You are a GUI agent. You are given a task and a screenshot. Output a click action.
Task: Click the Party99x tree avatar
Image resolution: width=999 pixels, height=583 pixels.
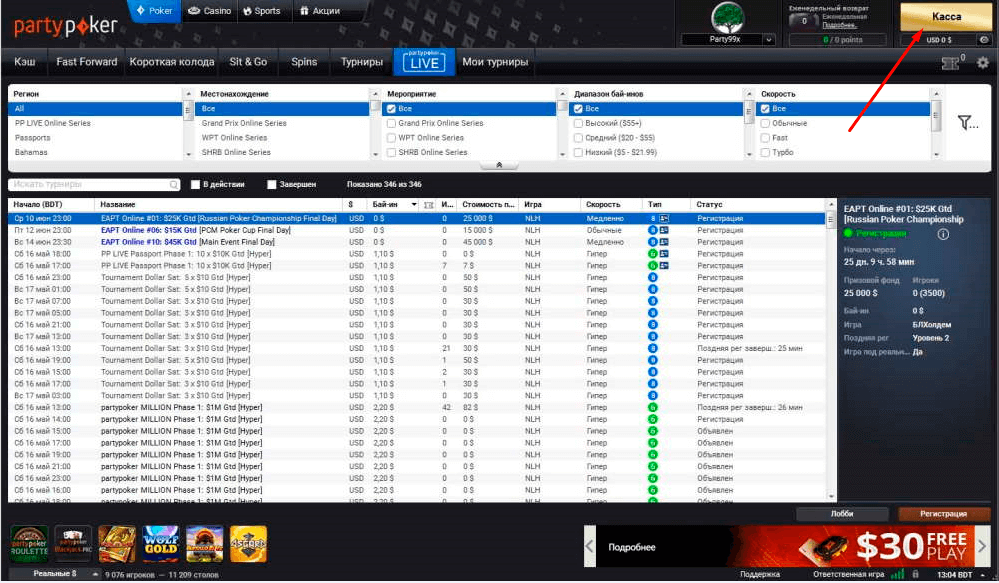727,18
